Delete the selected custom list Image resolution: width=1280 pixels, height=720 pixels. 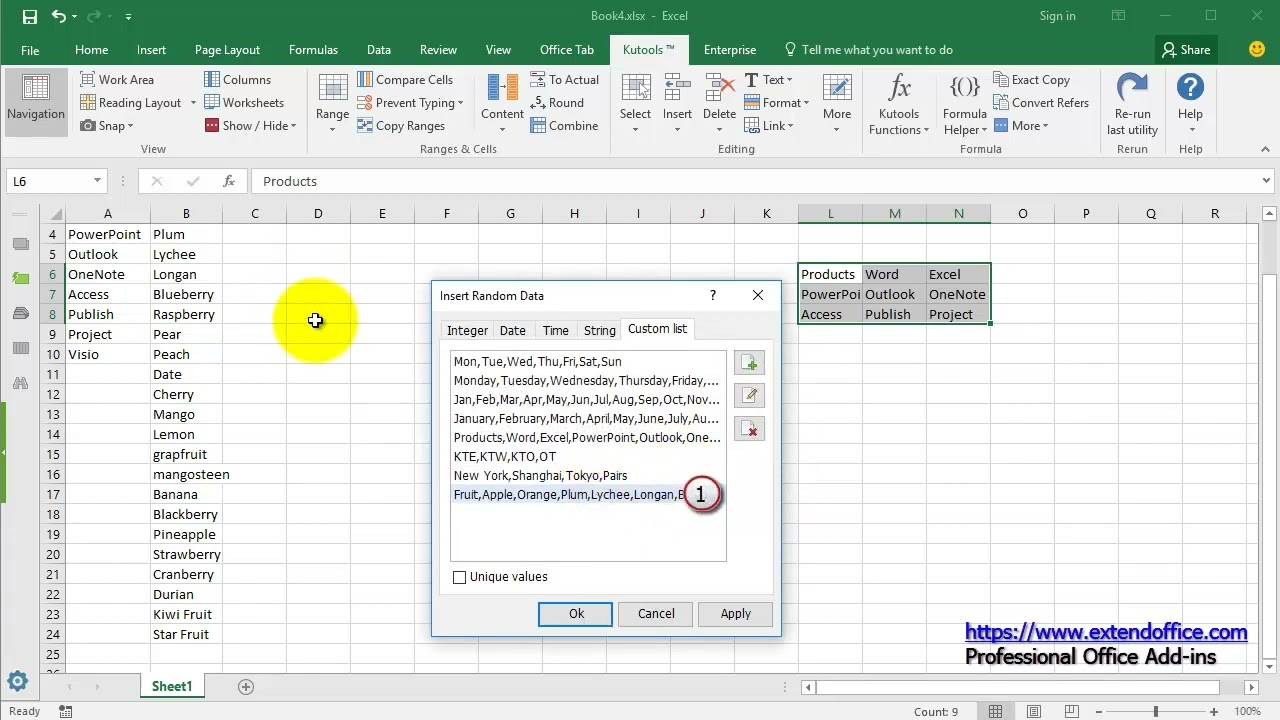pyautogui.click(x=749, y=429)
